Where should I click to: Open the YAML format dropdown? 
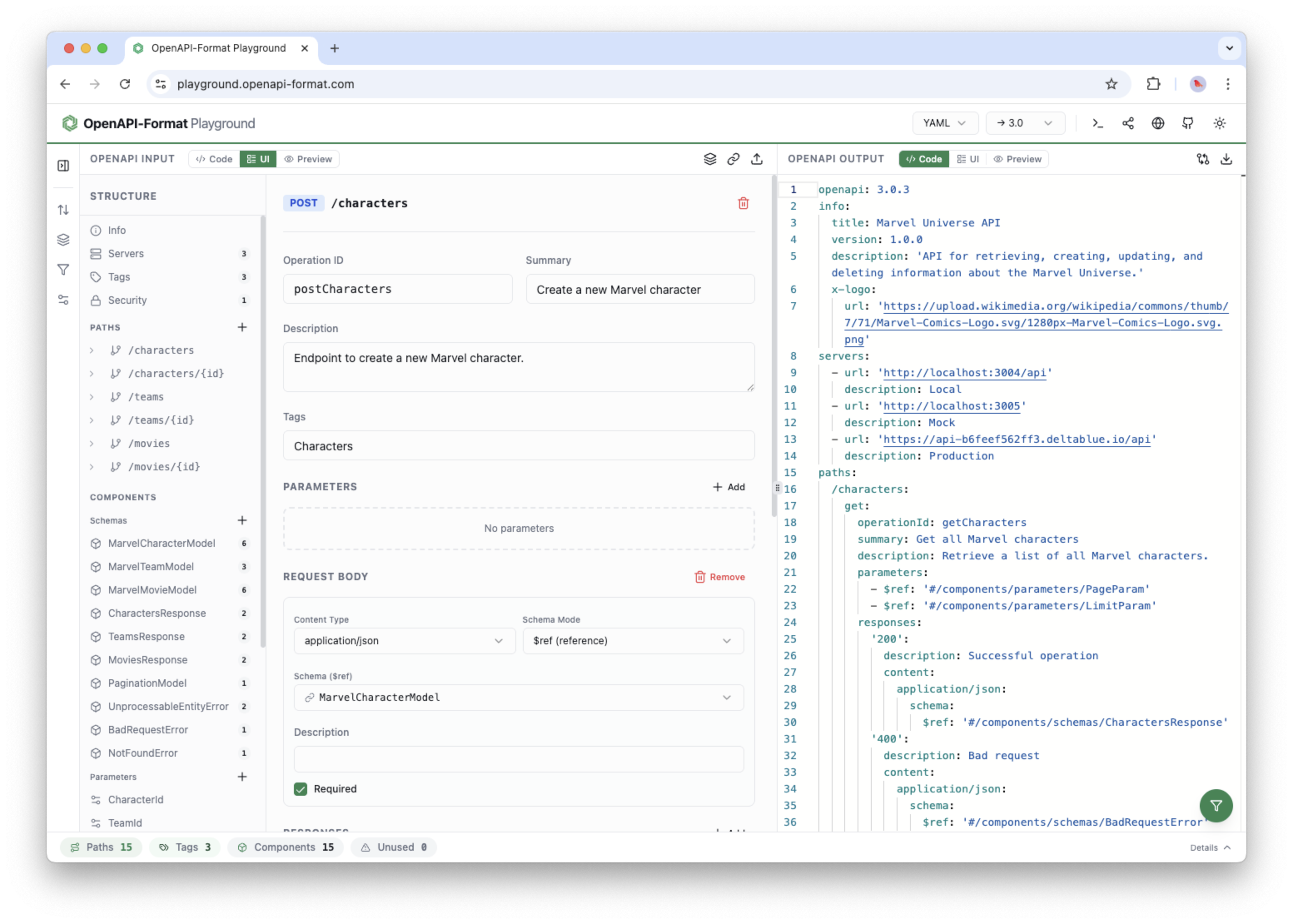click(x=945, y=123)
